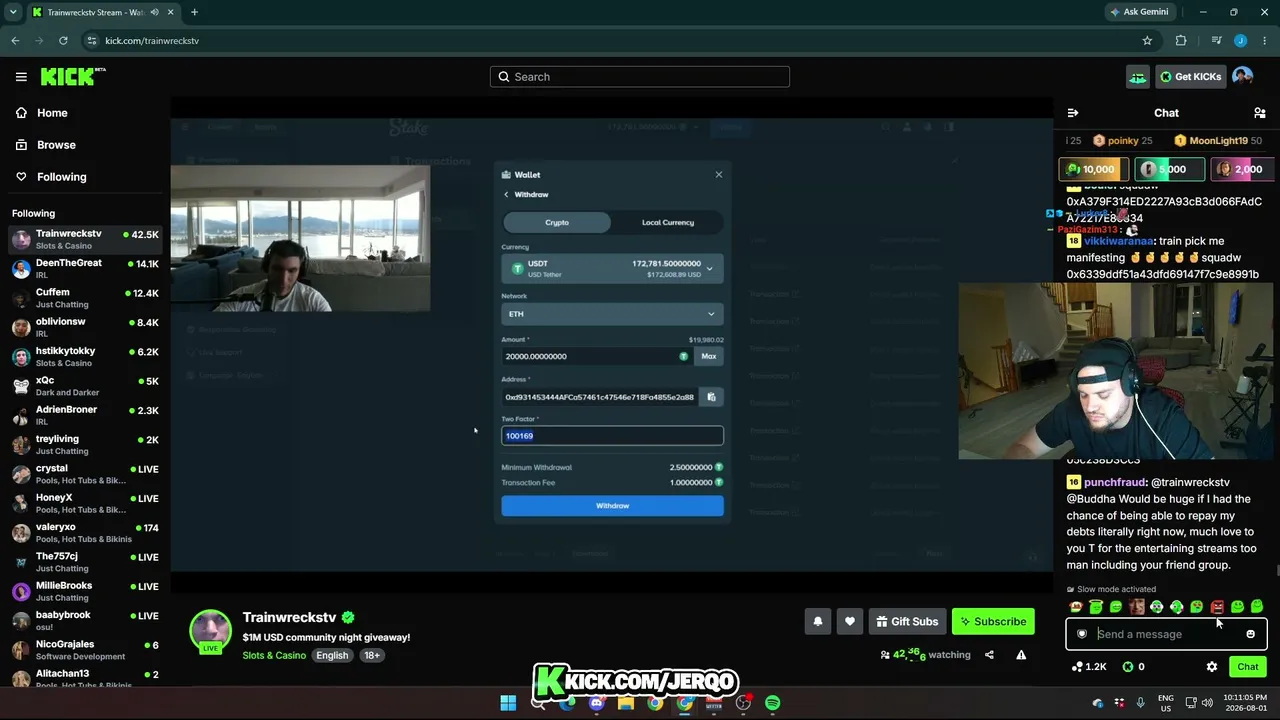Switch to the Local Currency tab

(x=667, y=223)
